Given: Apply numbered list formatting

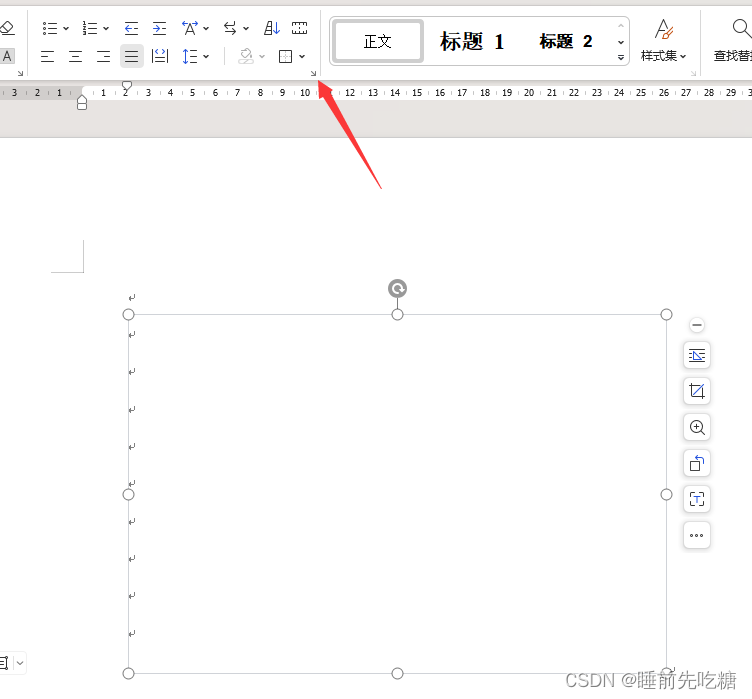Looking at the screenshot, I should [90, 28].
